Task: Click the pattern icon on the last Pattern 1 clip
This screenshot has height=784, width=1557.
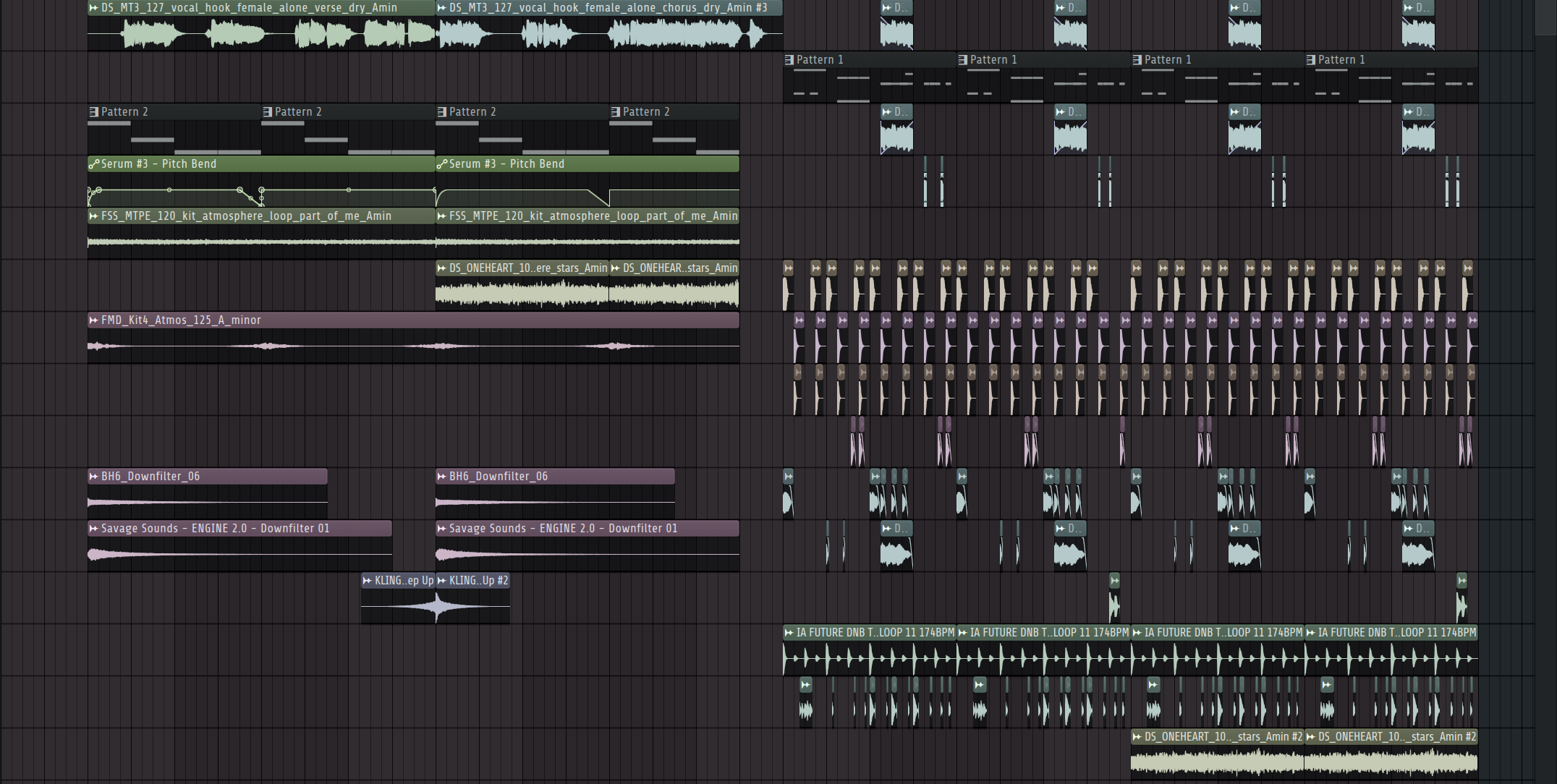Action: pyautogui.click(x=1310, y=60)
